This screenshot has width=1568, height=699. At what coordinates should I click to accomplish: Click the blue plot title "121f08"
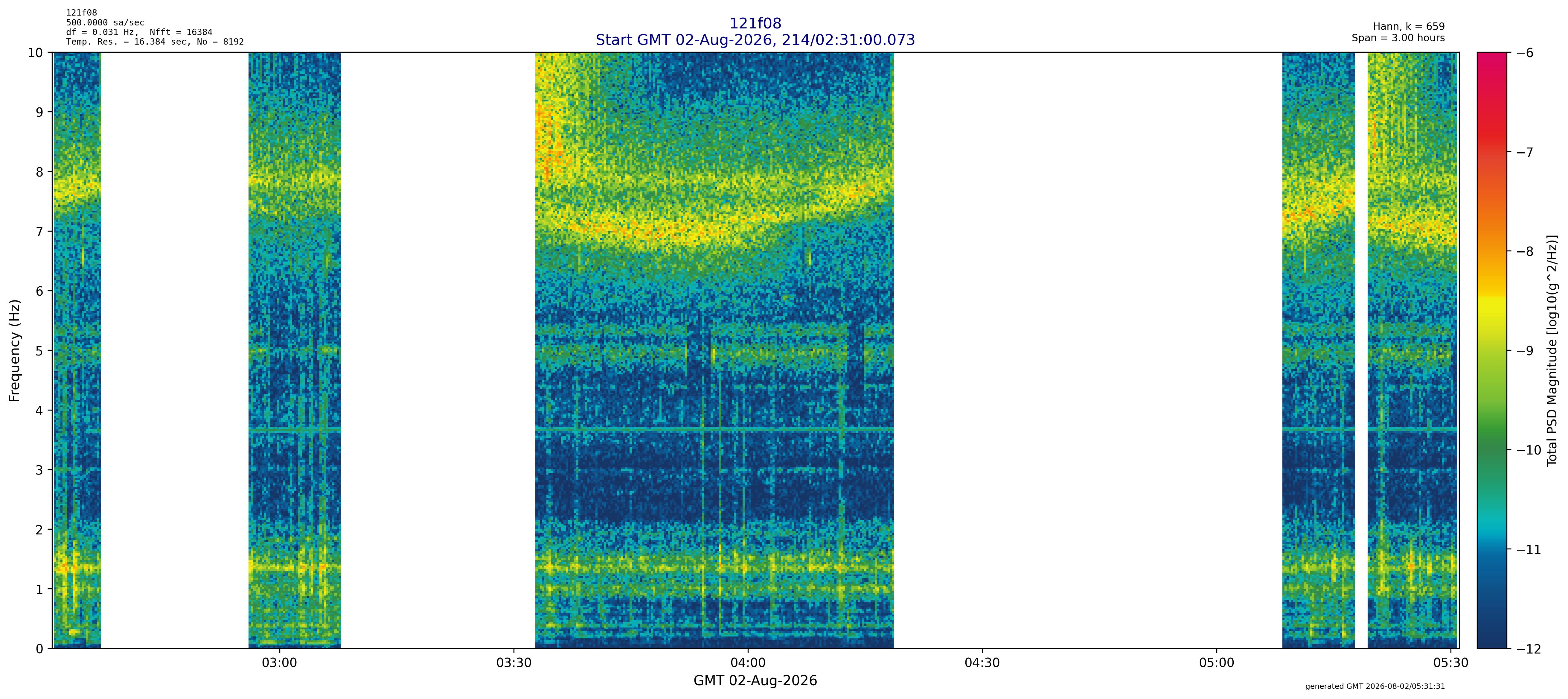click(755, 24)
